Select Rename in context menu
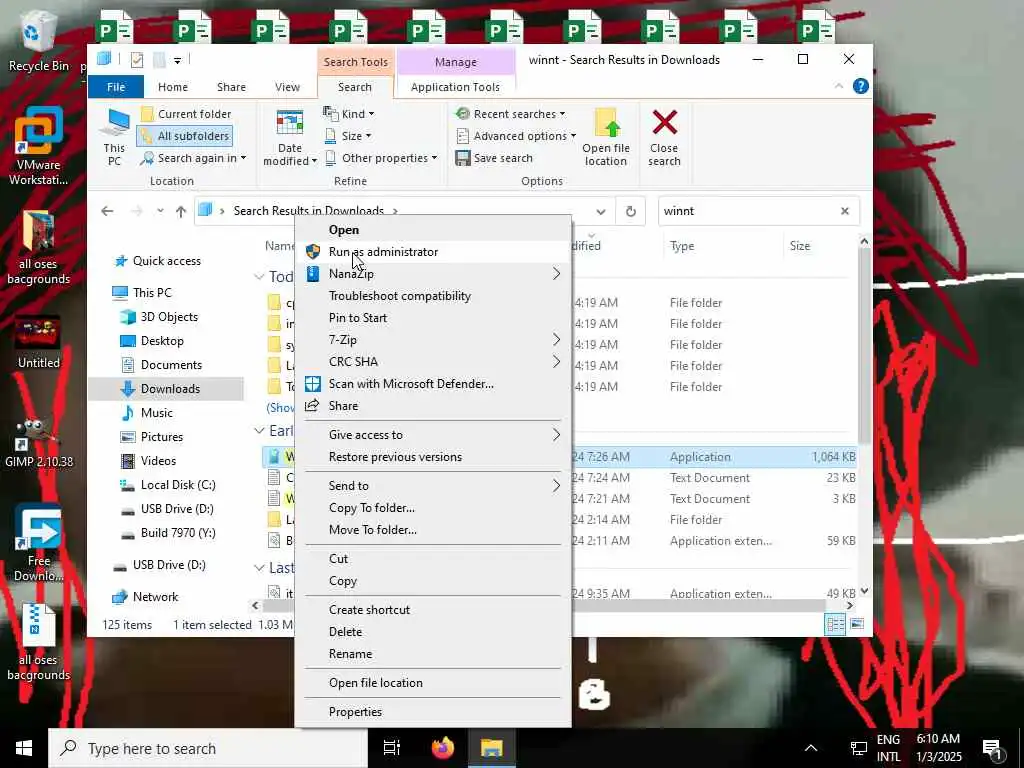The image size is (1024, 768). (x=434, y=654)
